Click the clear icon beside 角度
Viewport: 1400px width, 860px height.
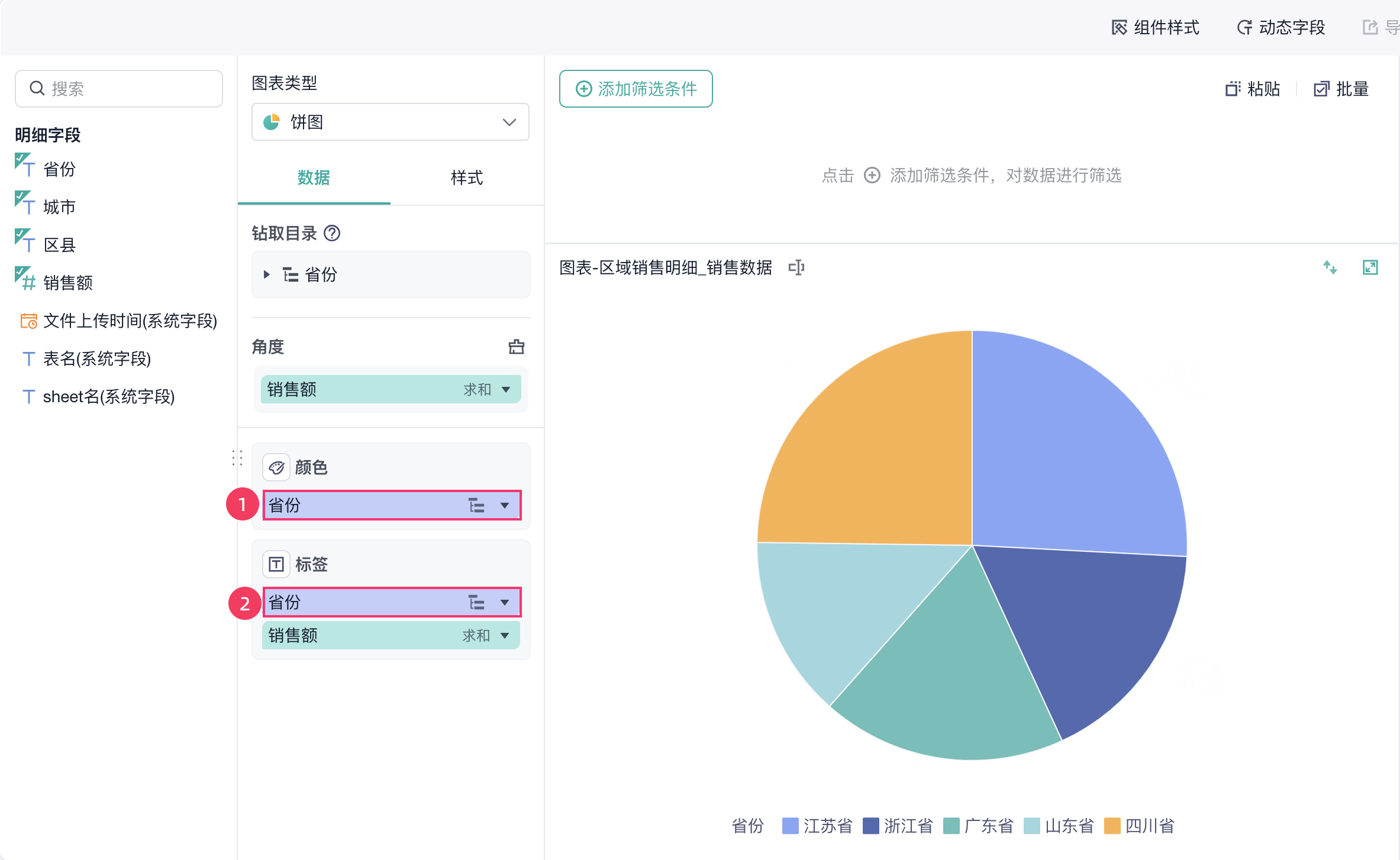click(517, 347)
